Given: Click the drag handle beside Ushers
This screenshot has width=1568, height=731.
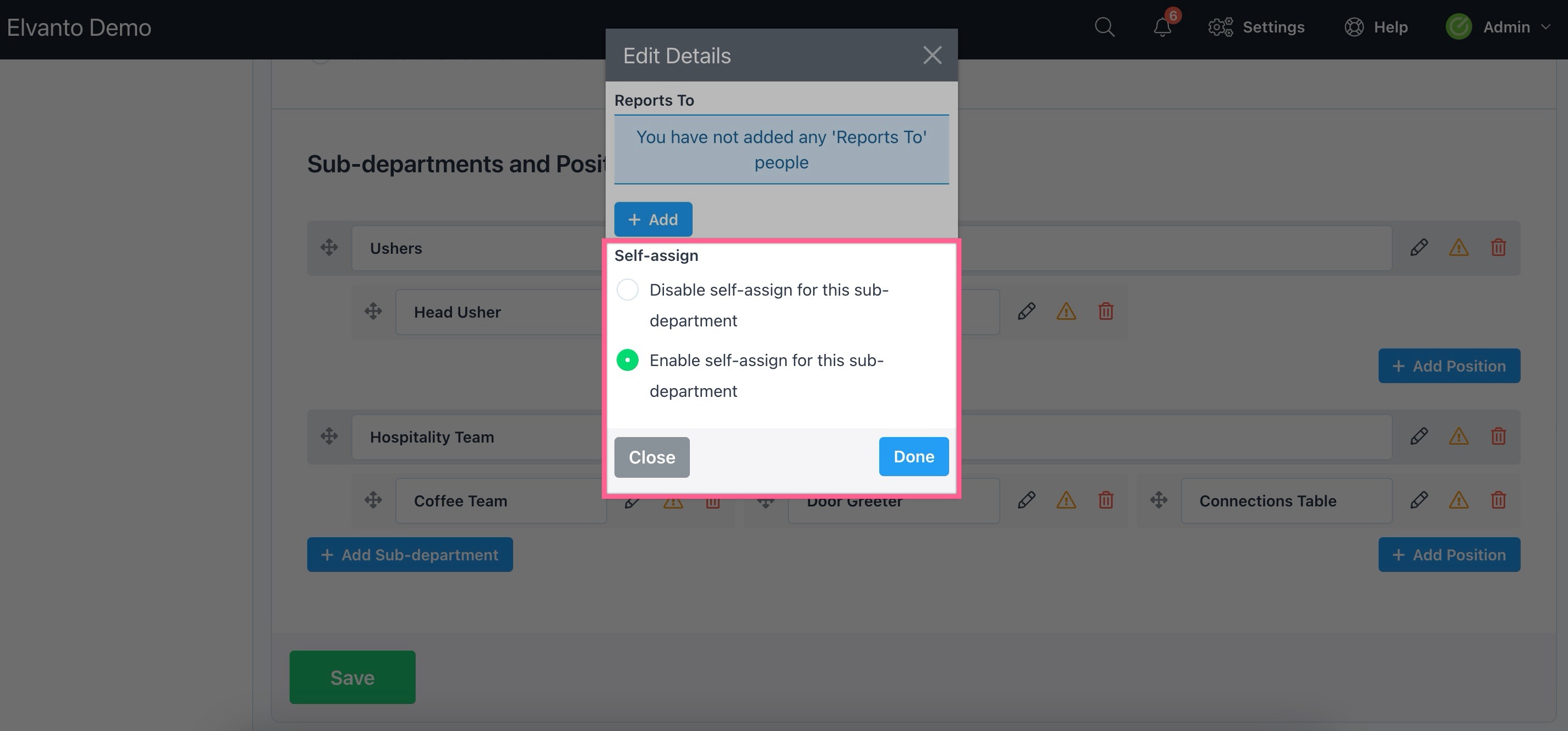Looking at the screenshot, I should pyautogui.click(x=329, y=248).
